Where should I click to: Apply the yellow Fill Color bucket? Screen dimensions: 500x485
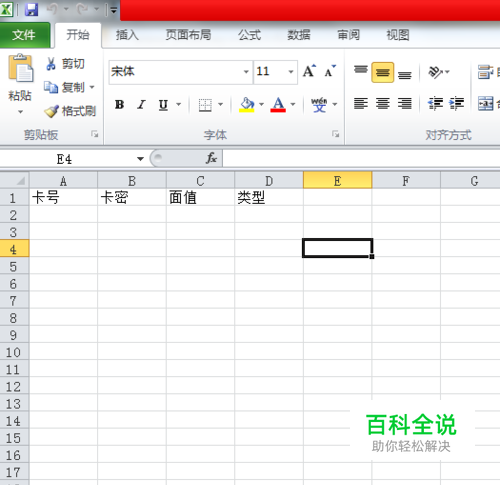247,105
